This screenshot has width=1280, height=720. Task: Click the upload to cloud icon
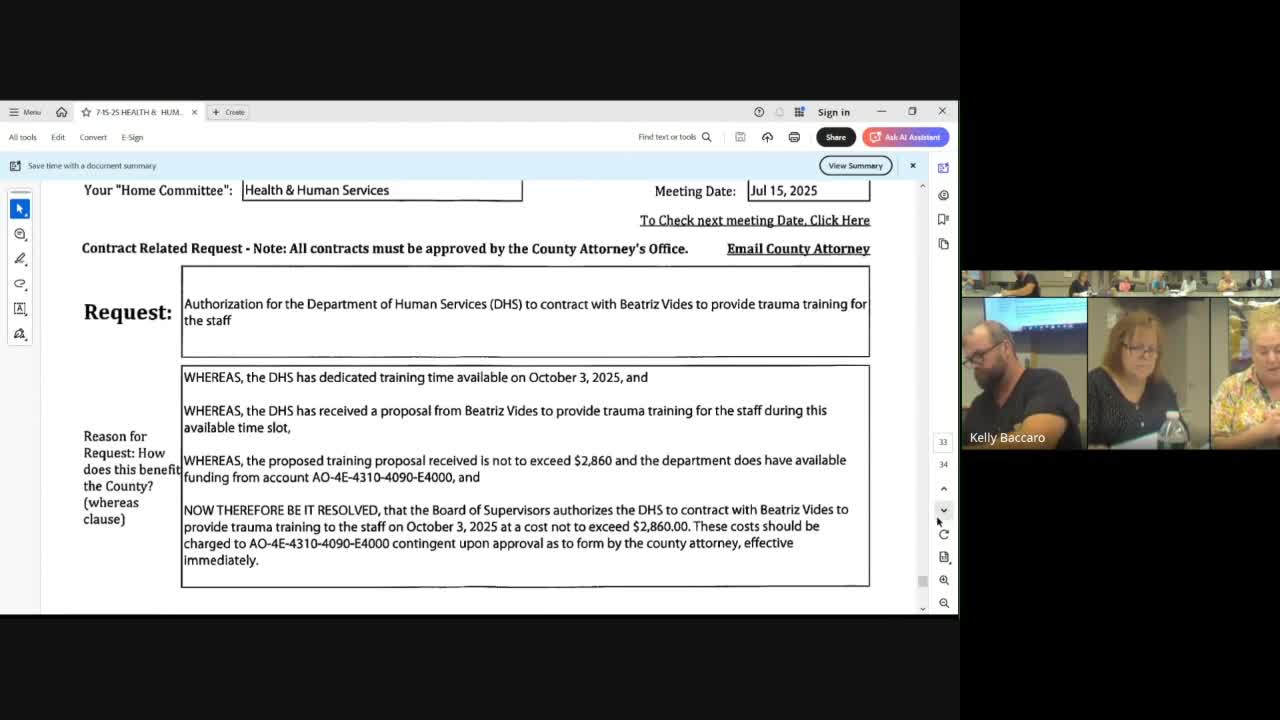point(767,137)
